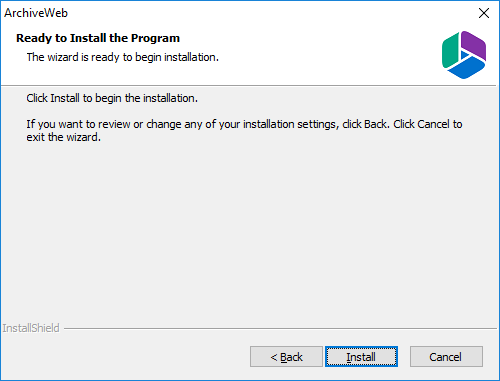Close the ArchiveWeb installer window
500x381 pixels.
[x=484, y=13]
